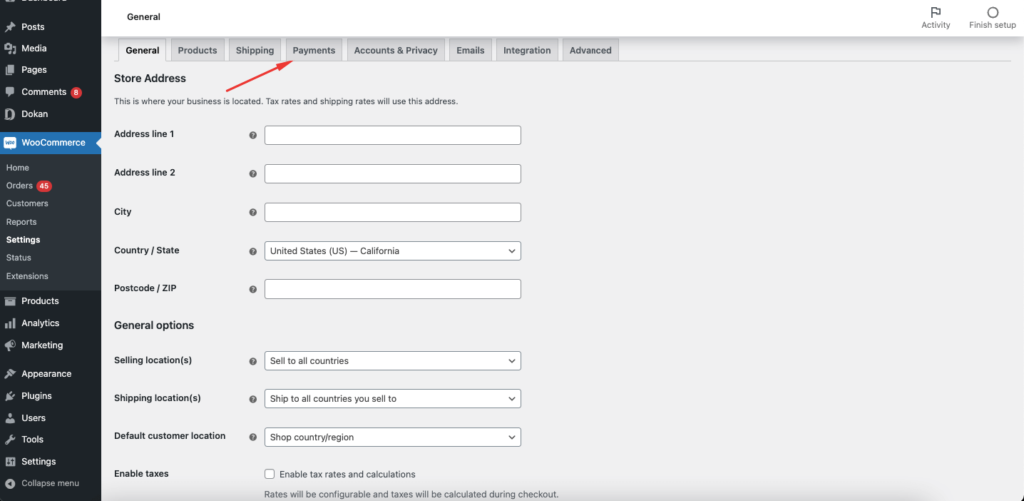The width and height of the screenshot is (1024, 501).
Task: Focus the Address line 2 field
Action: 392,174
